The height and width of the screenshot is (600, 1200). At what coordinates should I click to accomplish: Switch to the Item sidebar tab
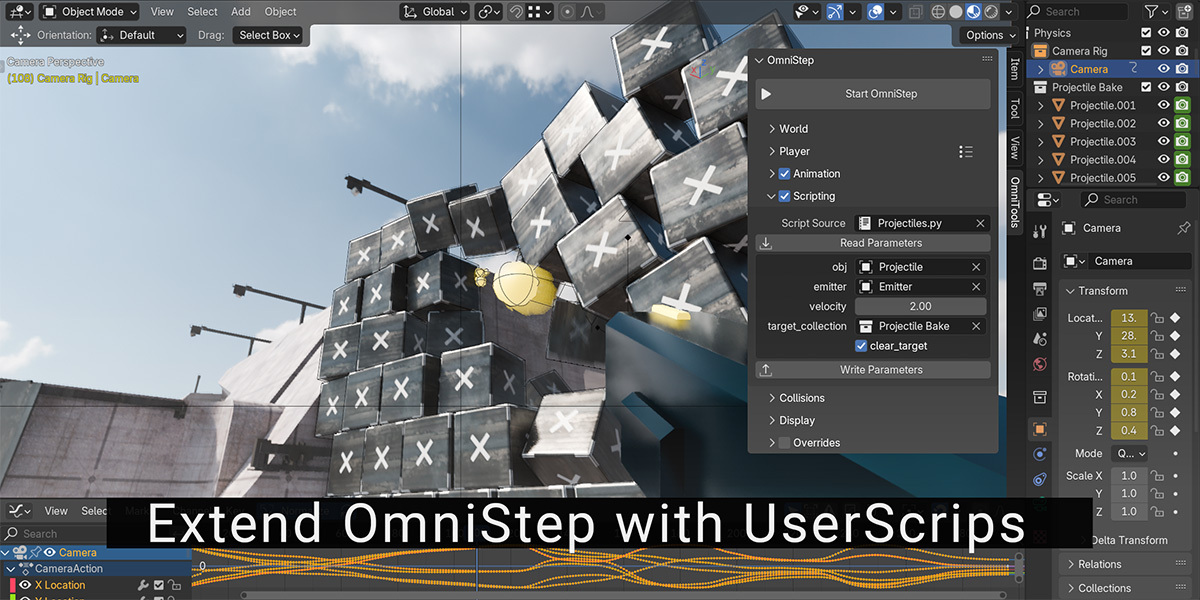(x=1014, y=68)
